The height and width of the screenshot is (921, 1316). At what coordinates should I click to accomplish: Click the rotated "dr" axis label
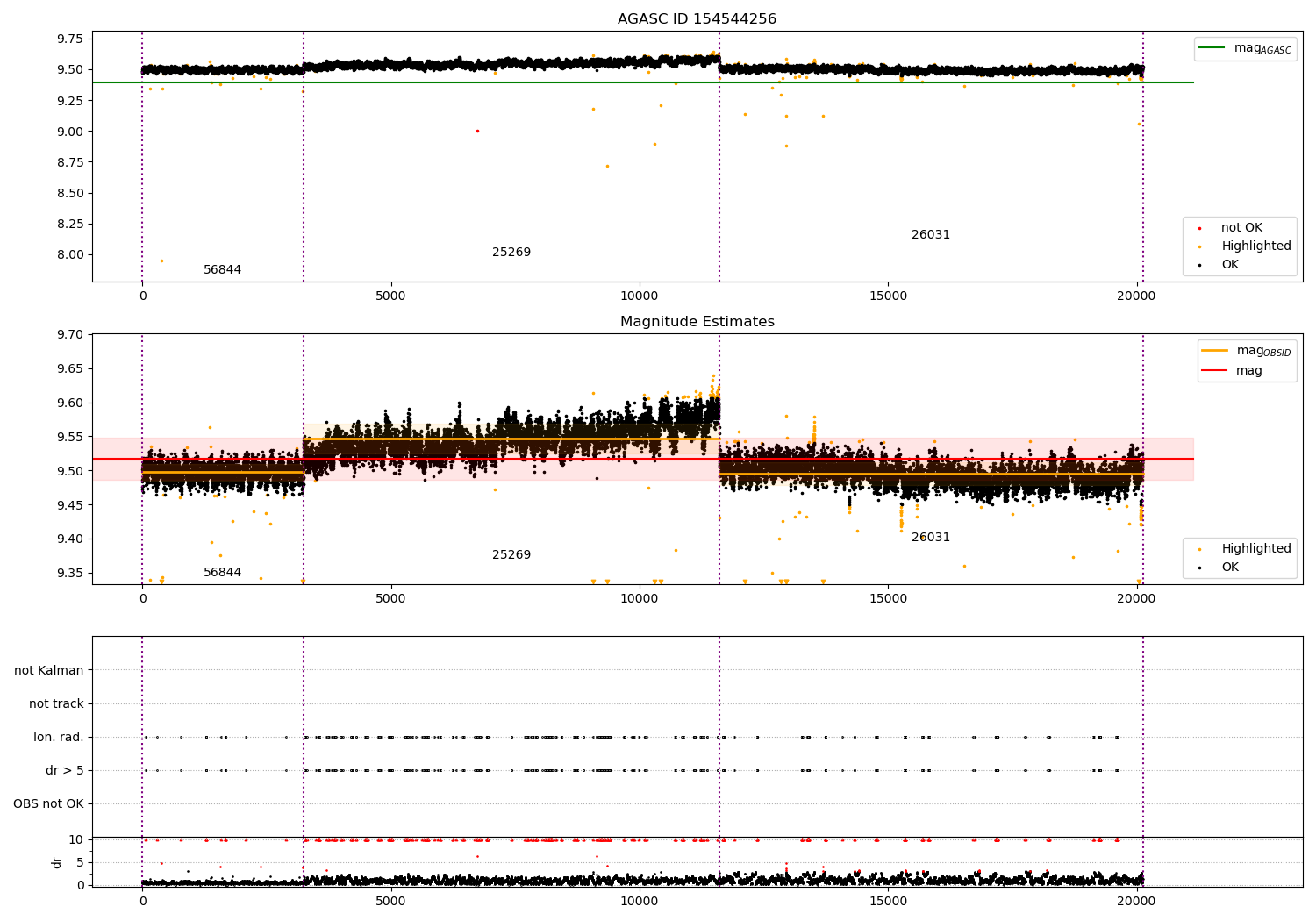click(57, 862)
